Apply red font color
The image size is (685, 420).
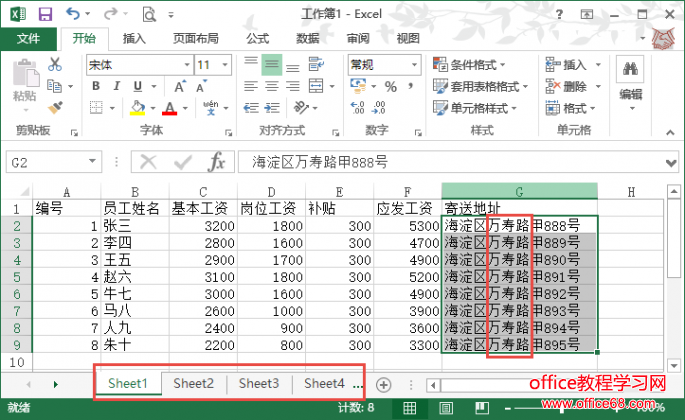pos(170,108)
